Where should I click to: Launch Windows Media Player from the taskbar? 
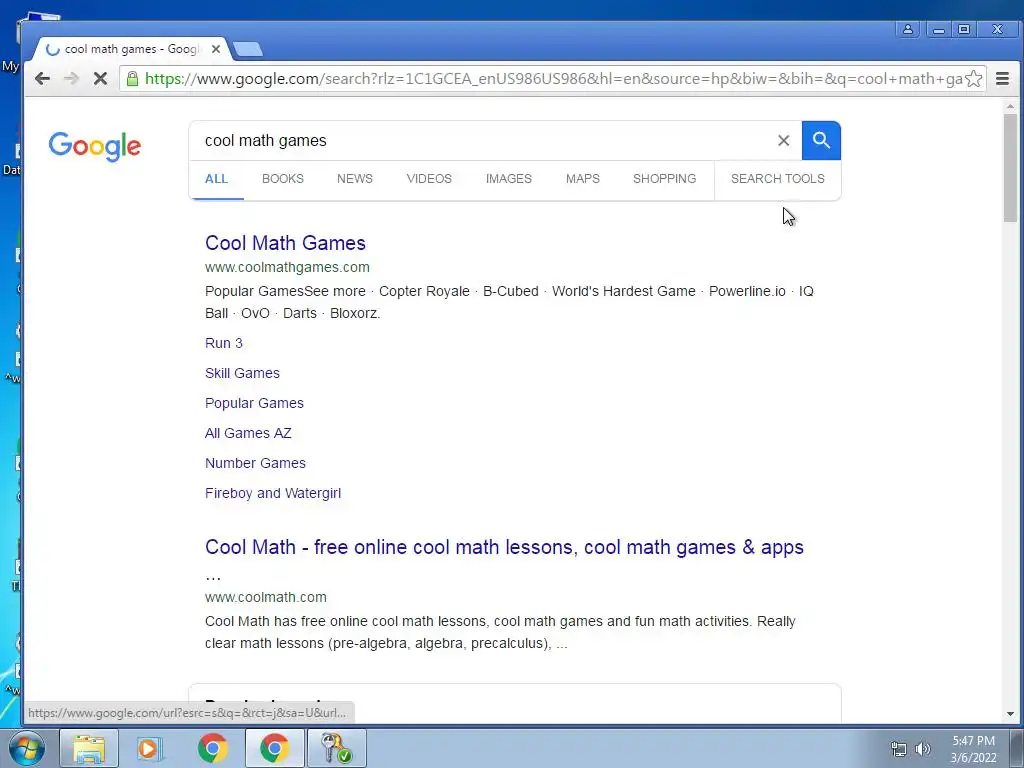[x=150, y=748]
